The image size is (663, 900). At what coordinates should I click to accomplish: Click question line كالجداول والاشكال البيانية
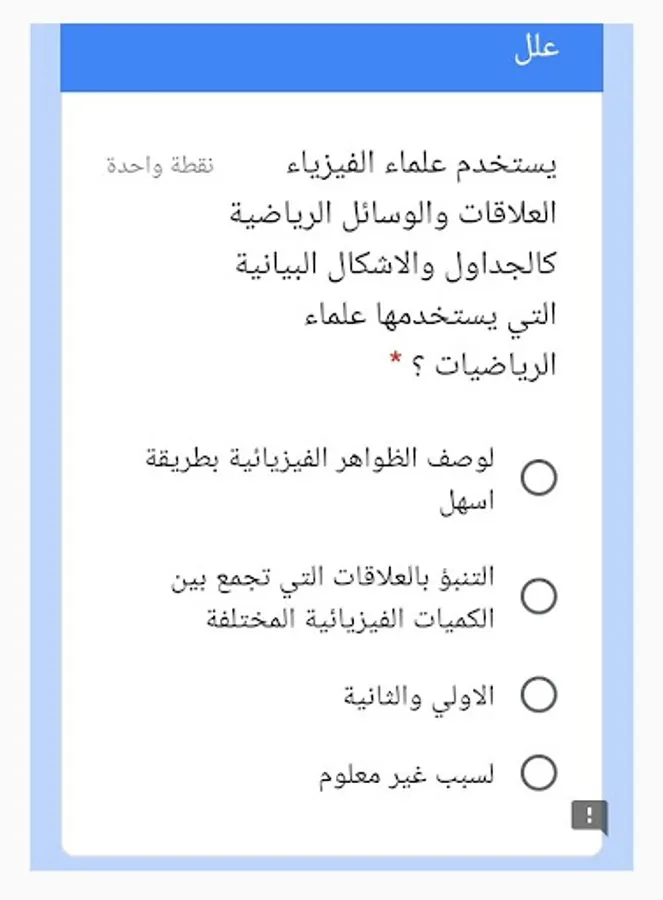[x=396, y=265]
